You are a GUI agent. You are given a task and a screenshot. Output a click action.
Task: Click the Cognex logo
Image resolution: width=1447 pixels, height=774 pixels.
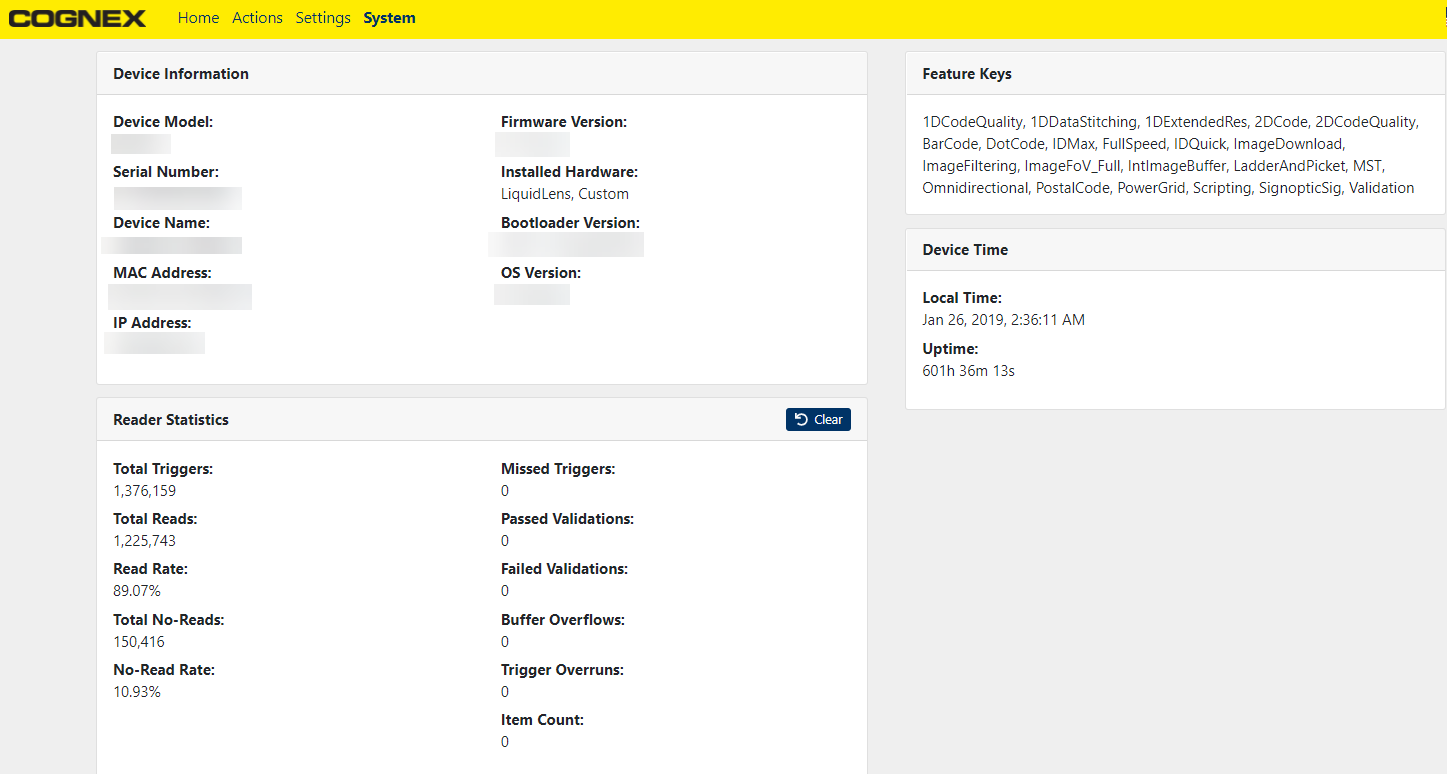pyautogui.click(x=77, y=18)
